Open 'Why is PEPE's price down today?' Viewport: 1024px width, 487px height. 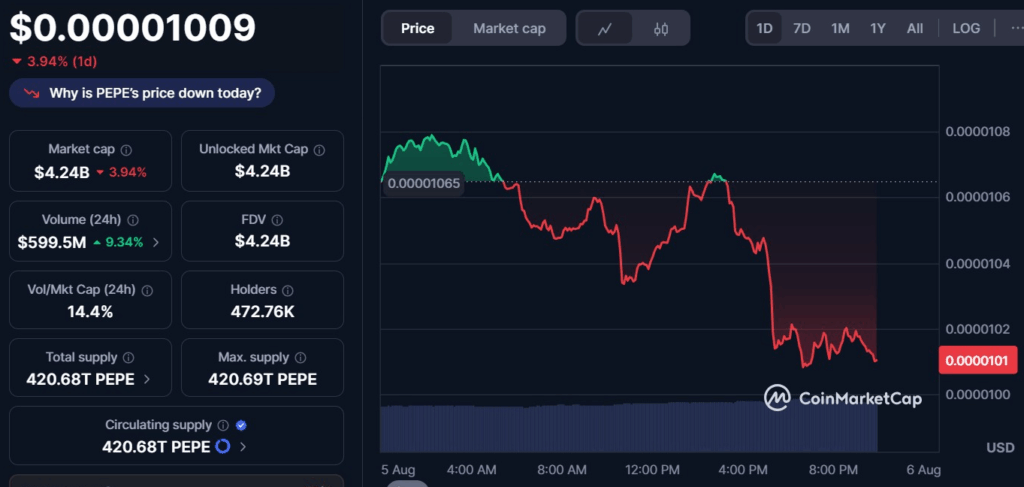[142, 93]
